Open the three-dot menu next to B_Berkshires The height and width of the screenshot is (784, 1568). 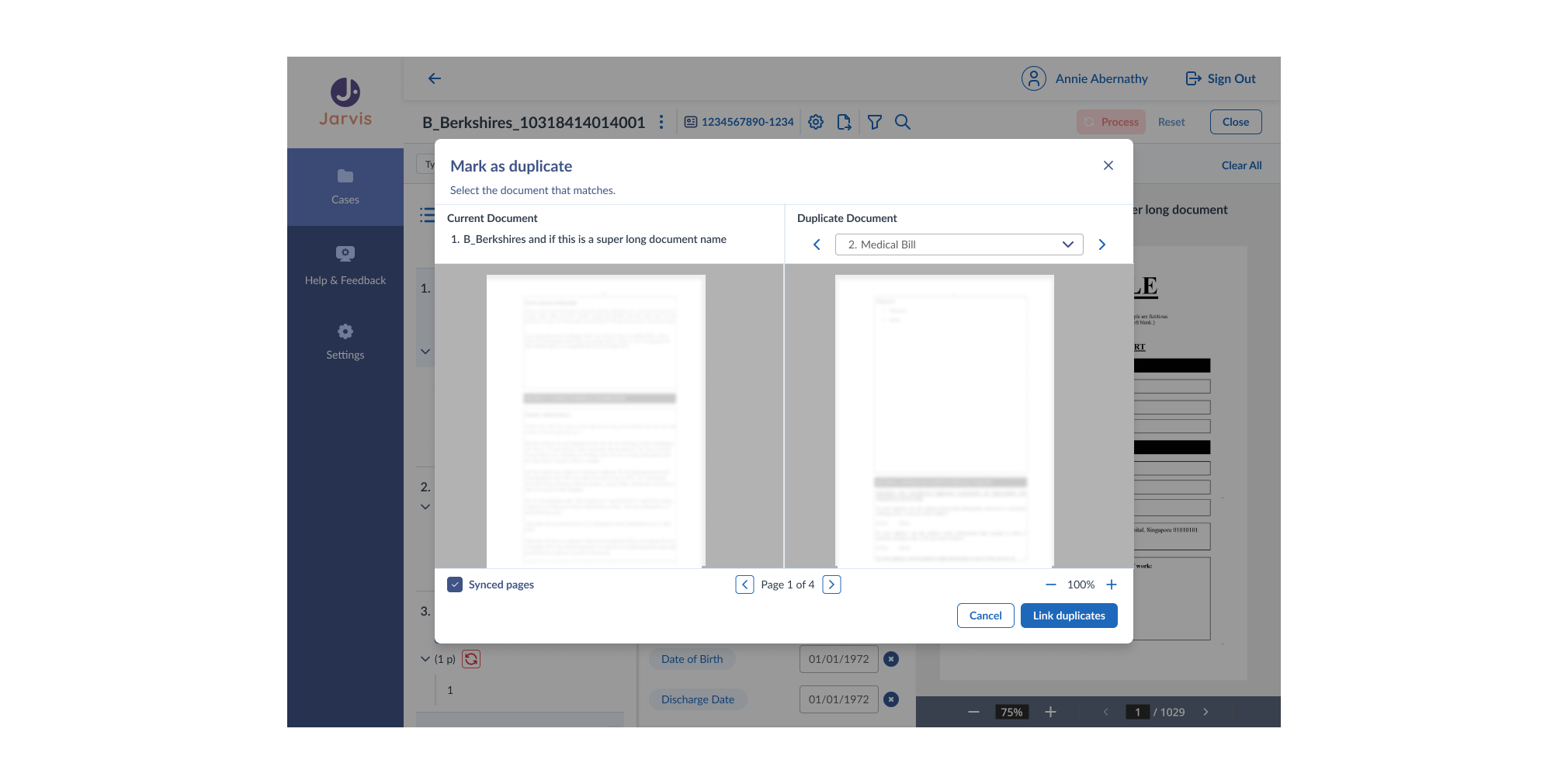coord(661,122)
